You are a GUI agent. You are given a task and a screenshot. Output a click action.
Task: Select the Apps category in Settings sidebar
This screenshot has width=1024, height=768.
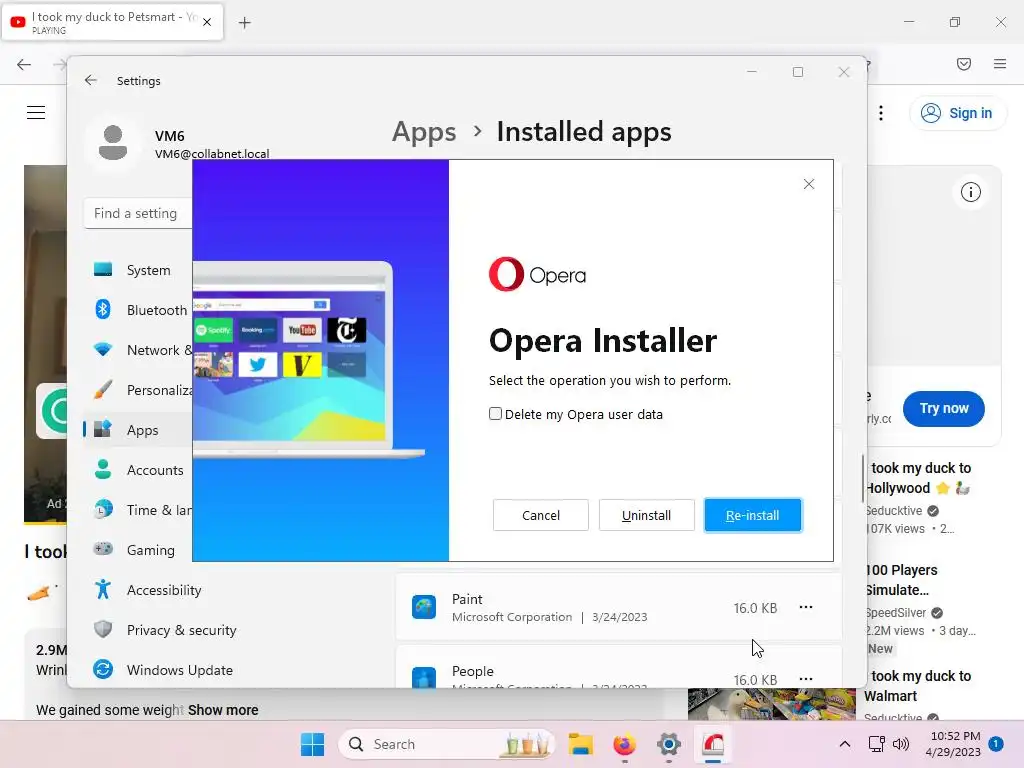[x=138, y=430]
